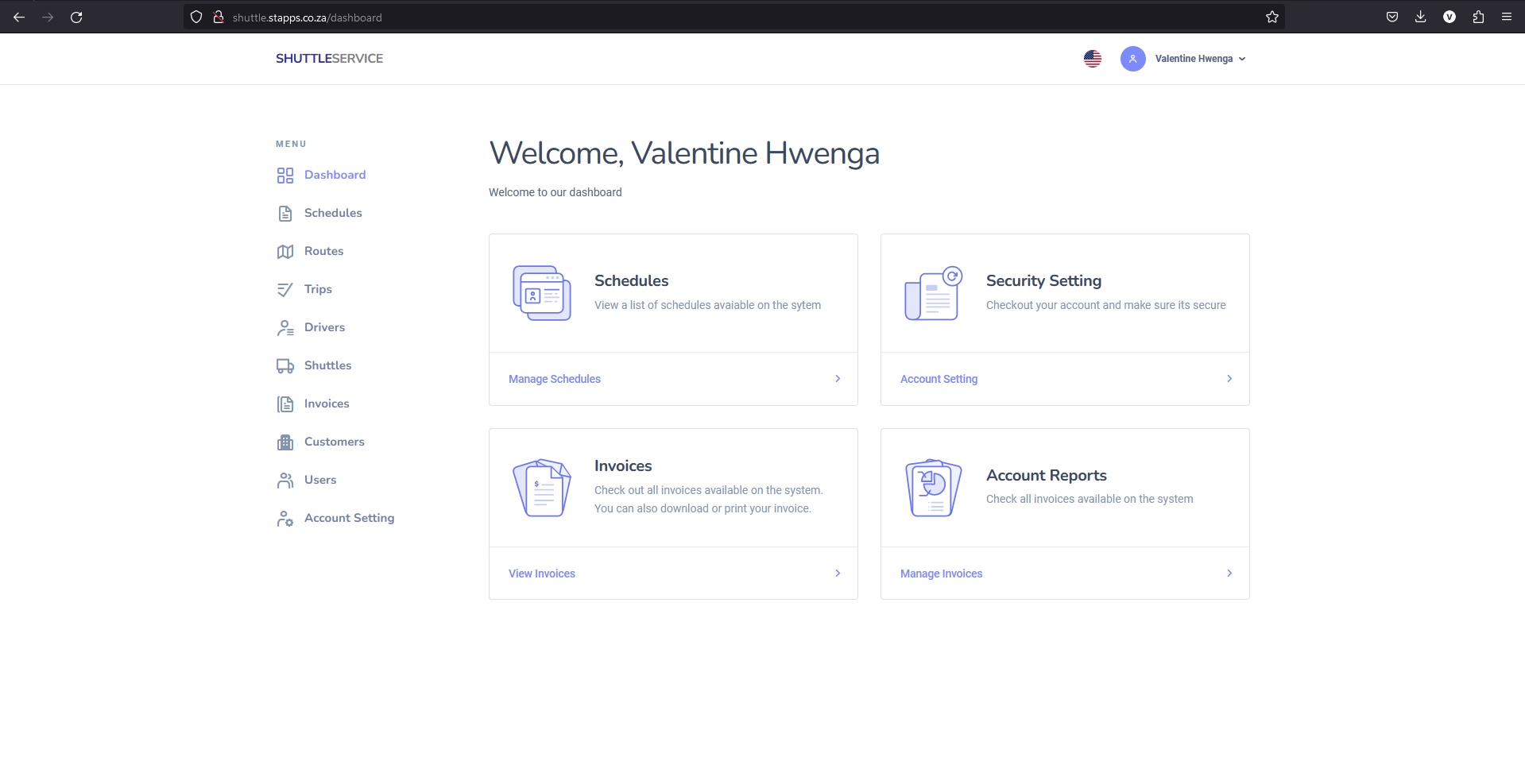Viewport: 1525px width, 784px height.
Task: Click chevron beside Manage Schedules
Action: 838,379
